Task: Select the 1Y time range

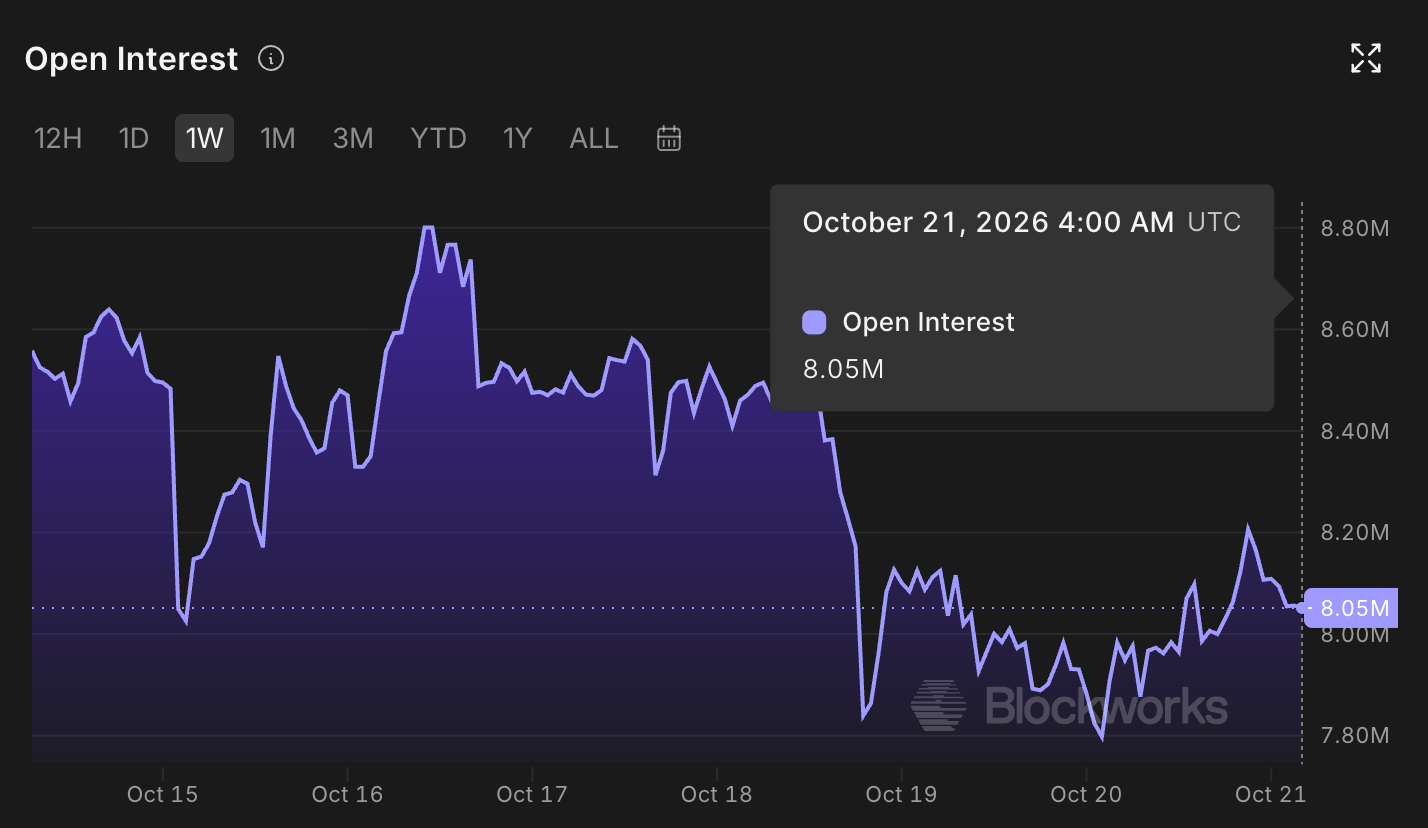Action: coord(517,138)
